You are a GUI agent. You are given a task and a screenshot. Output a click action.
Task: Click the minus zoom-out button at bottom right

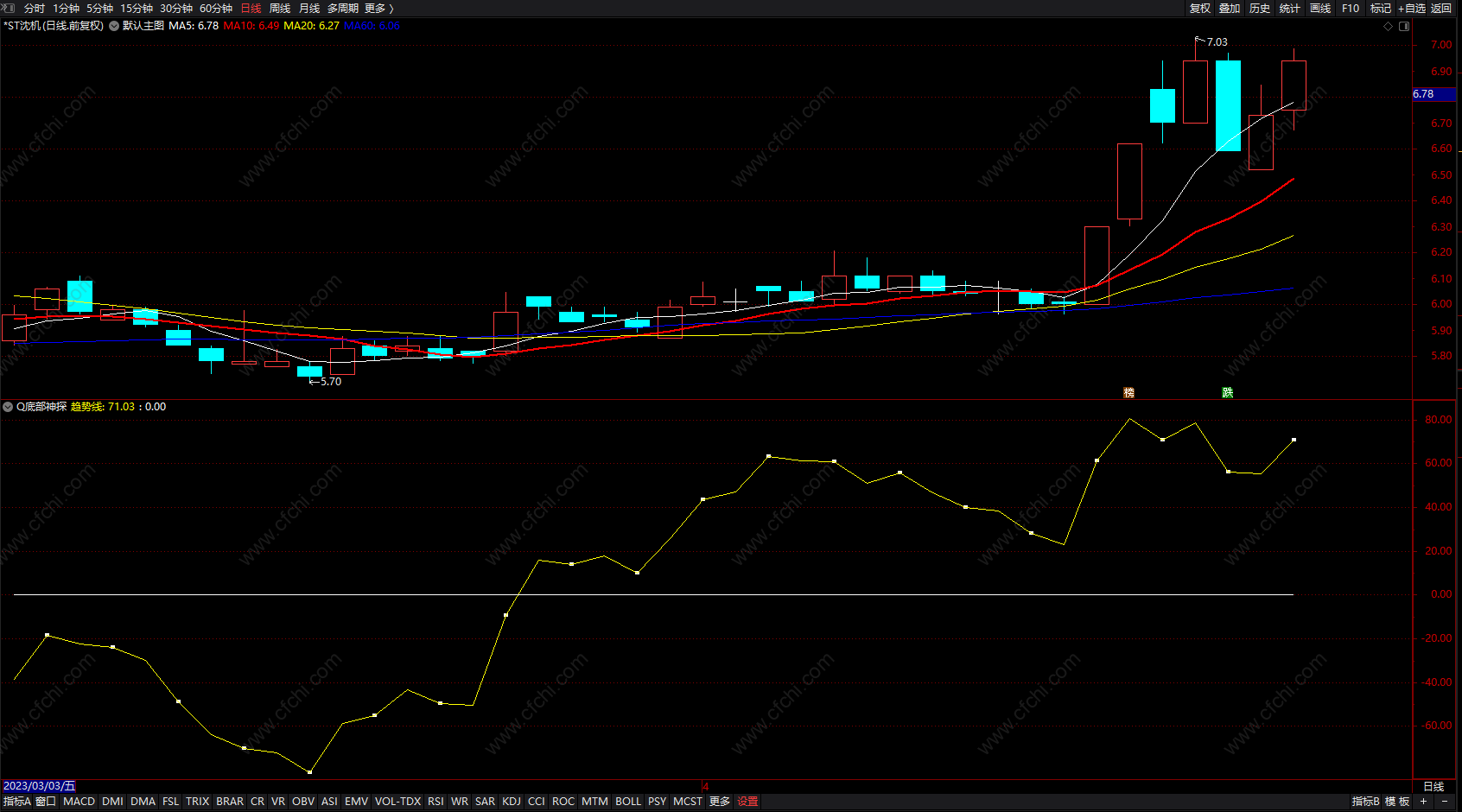pyautogui.click(x=1445, y=802)
